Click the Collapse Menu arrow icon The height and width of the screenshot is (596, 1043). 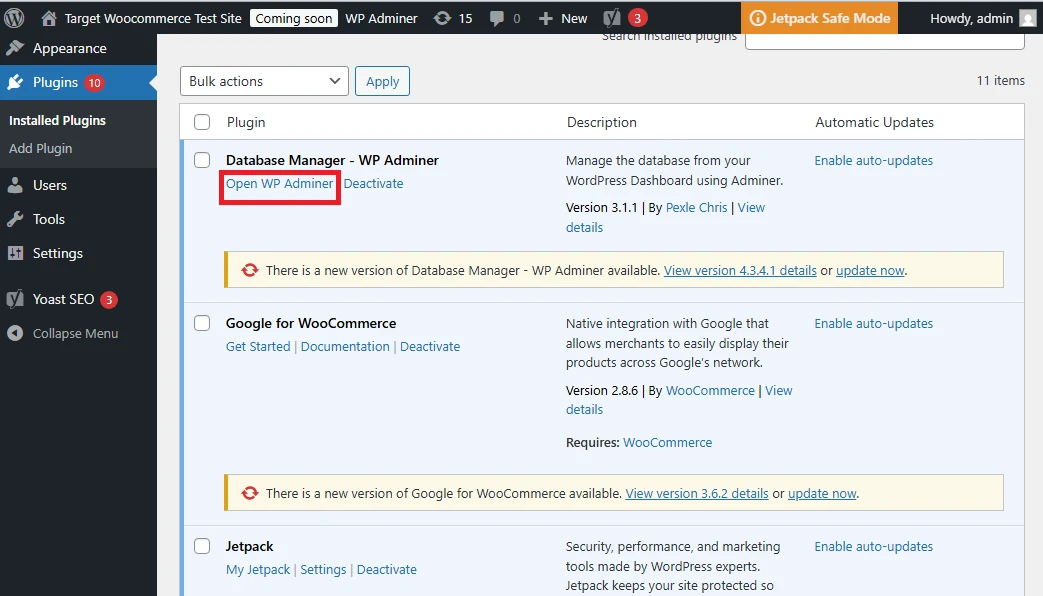[15, 333]
